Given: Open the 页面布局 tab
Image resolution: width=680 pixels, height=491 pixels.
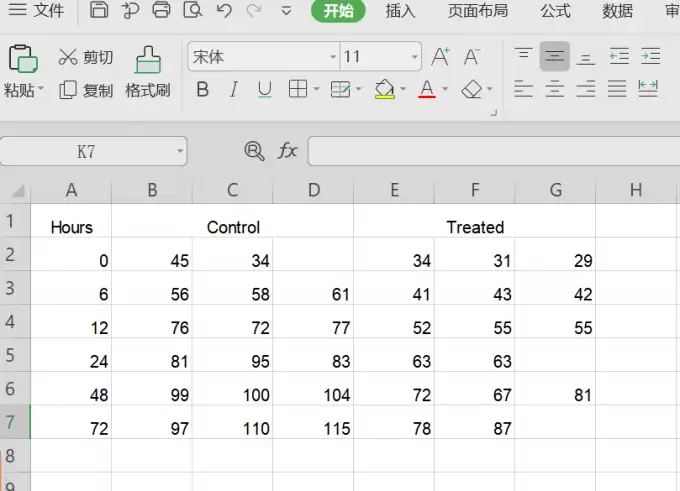Looking at the screenshot, I should click(478, 10).
